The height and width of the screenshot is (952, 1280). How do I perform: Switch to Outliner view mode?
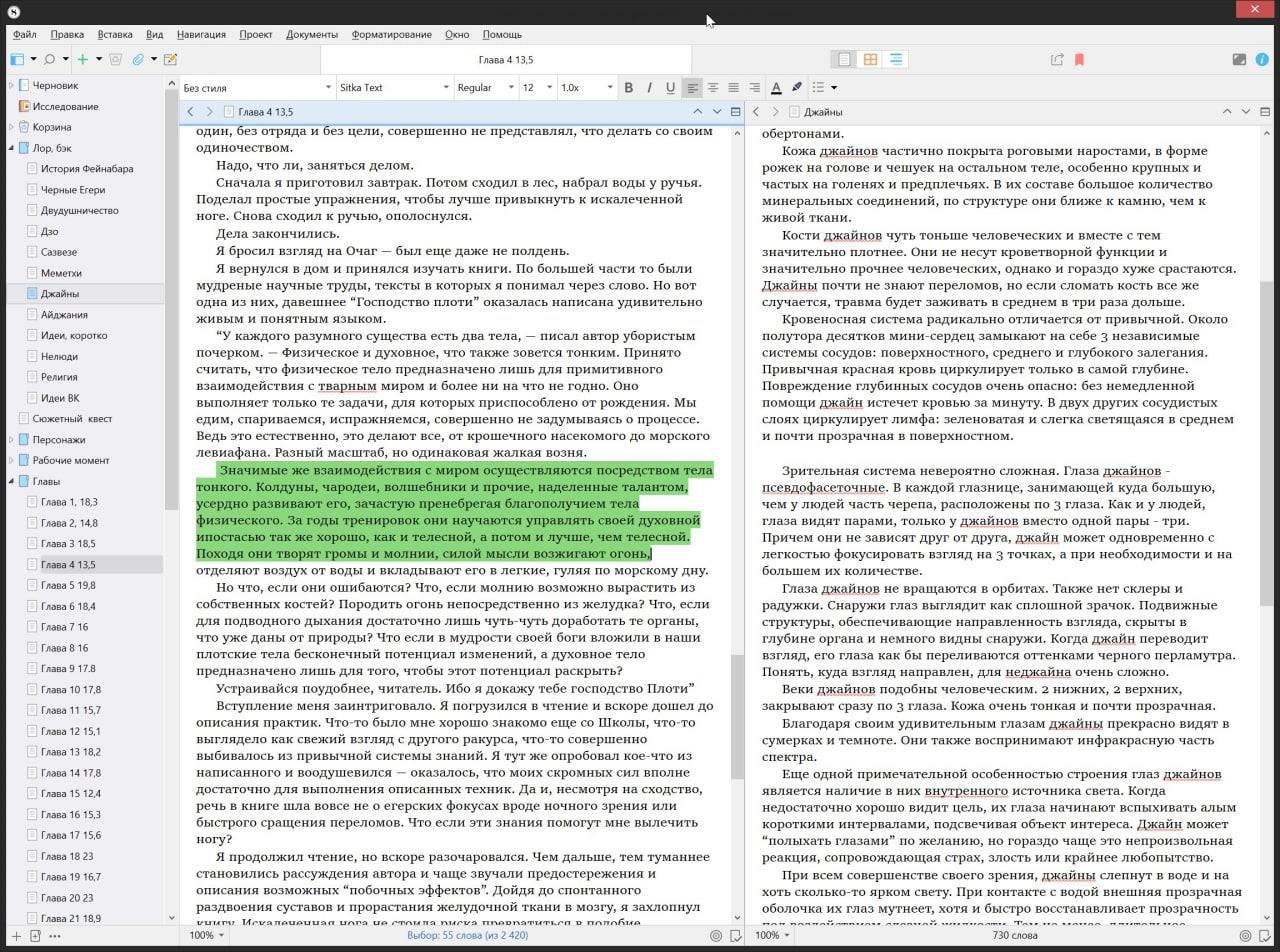(895, 59)
